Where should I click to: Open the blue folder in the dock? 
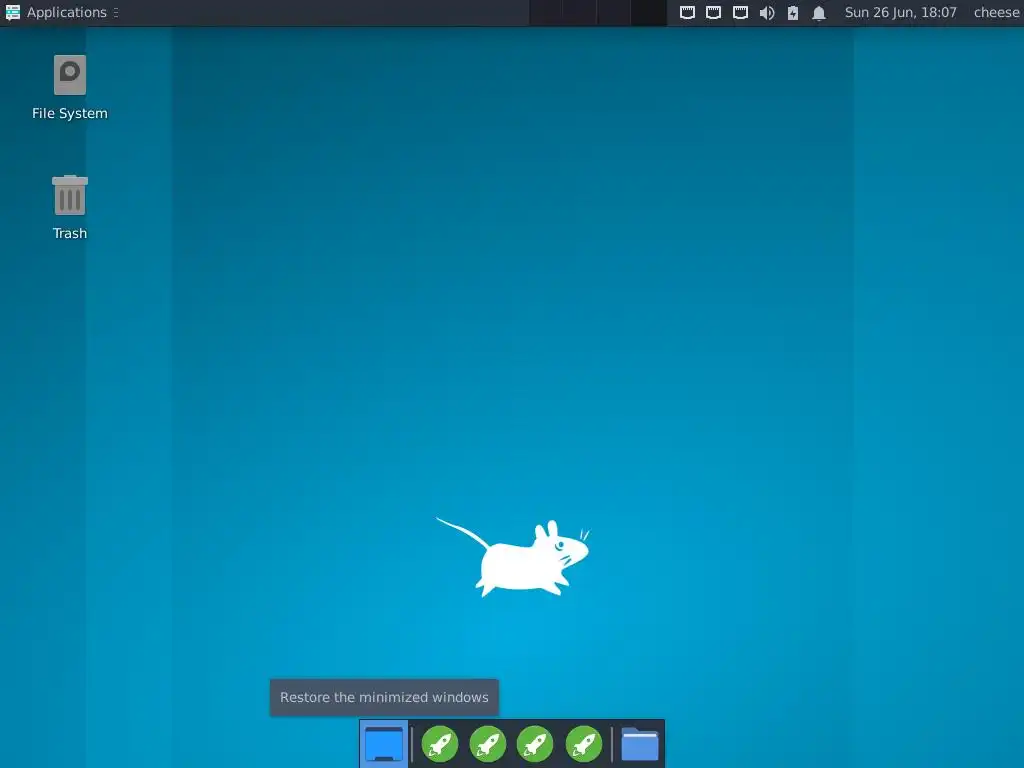639,744
